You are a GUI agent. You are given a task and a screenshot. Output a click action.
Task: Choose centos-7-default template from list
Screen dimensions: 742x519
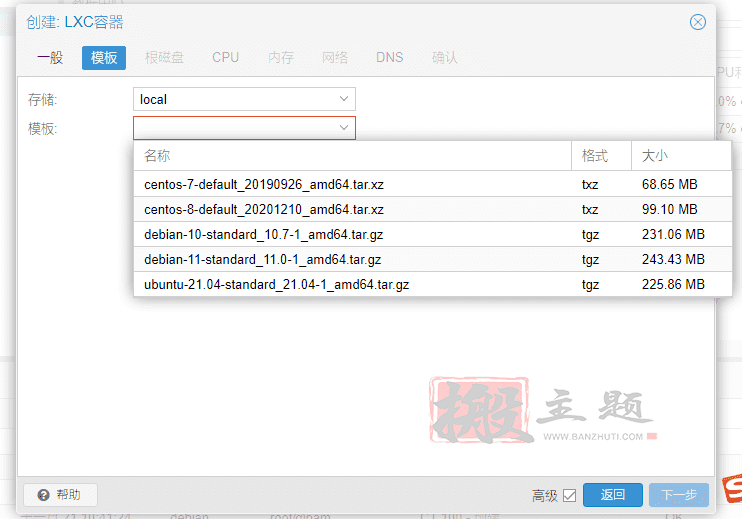click(x=264, y=185)
